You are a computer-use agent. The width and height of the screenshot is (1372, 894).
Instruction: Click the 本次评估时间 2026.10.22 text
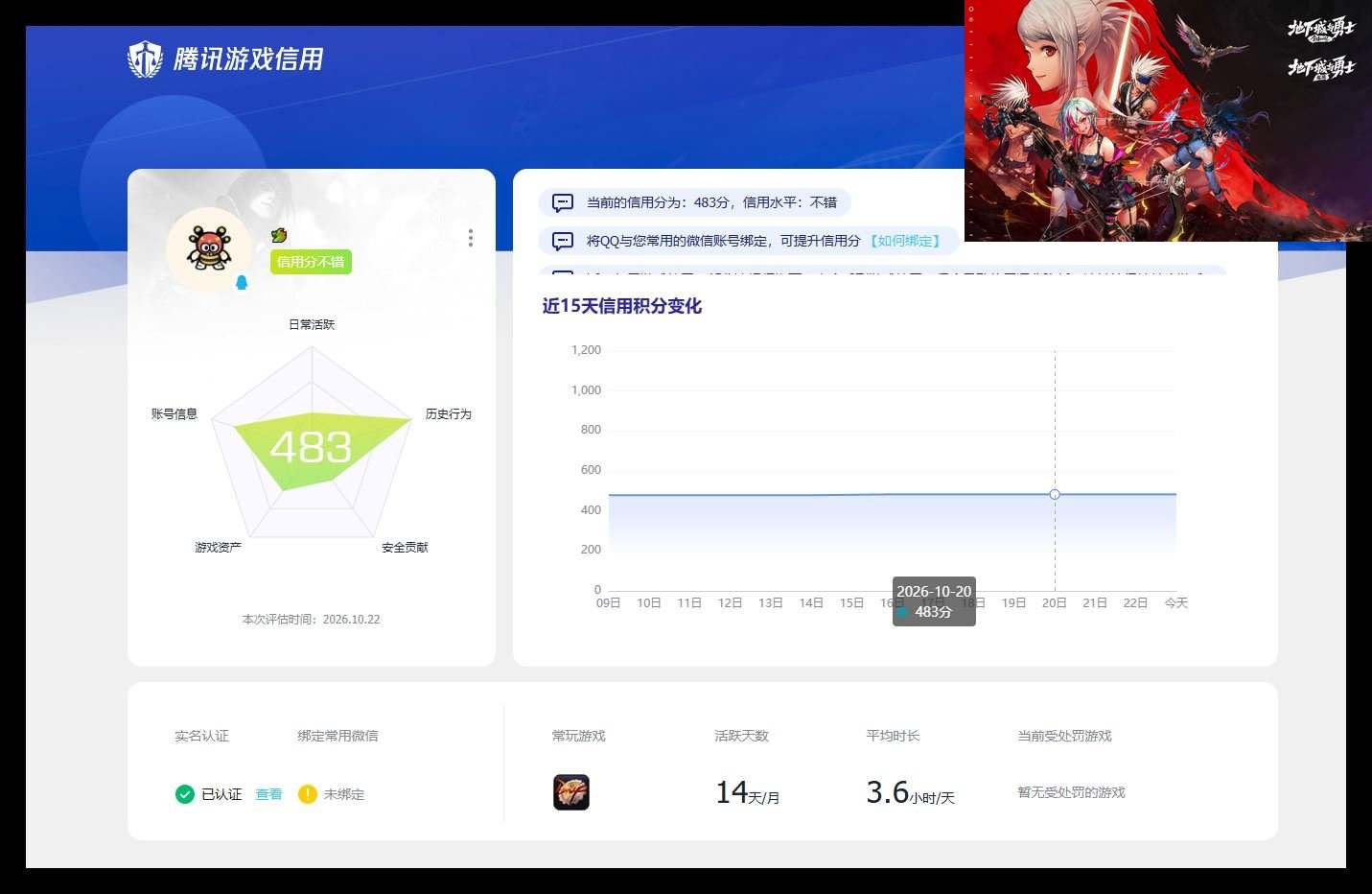pos(311,620)
